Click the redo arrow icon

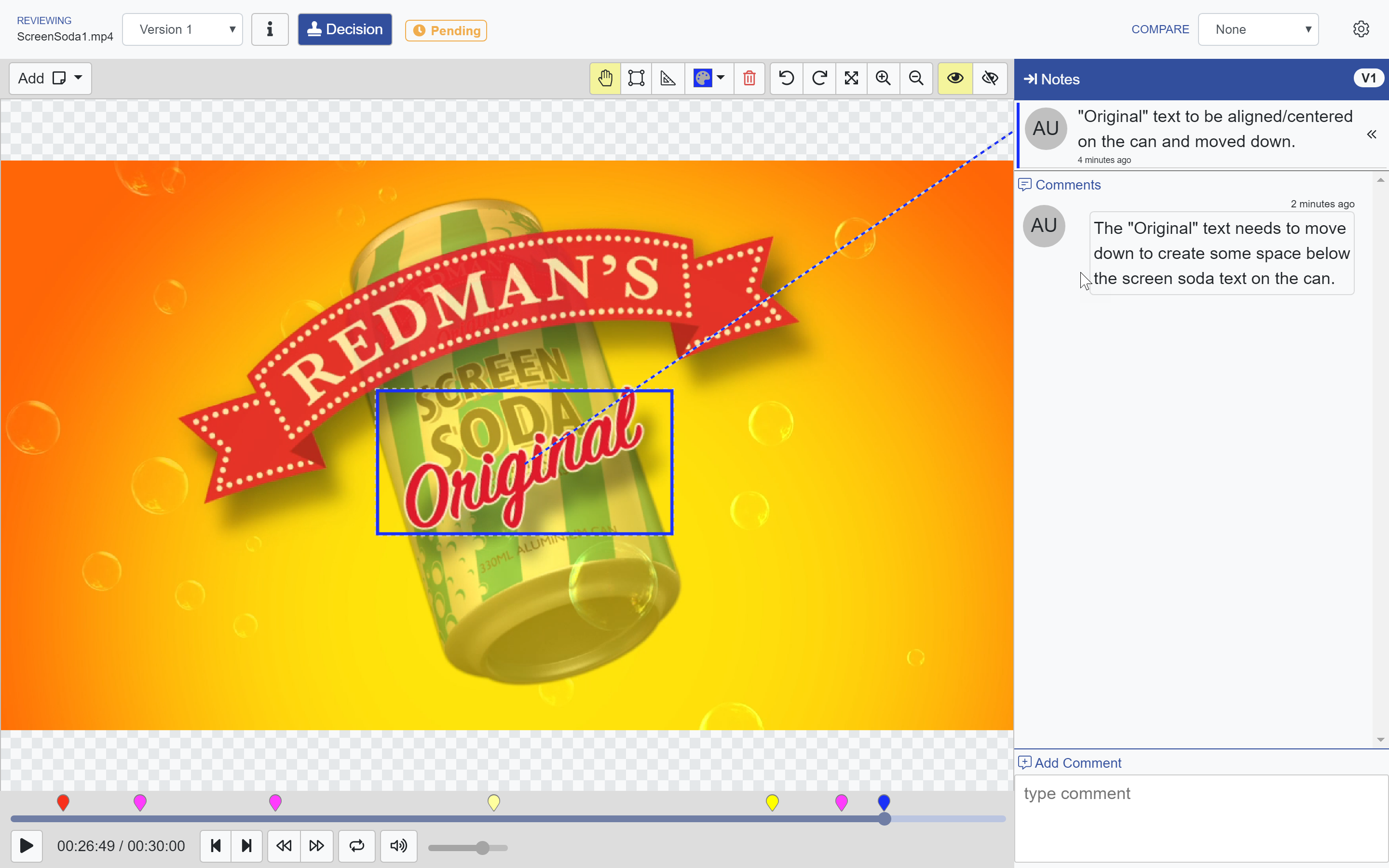(x=819, y=78)
